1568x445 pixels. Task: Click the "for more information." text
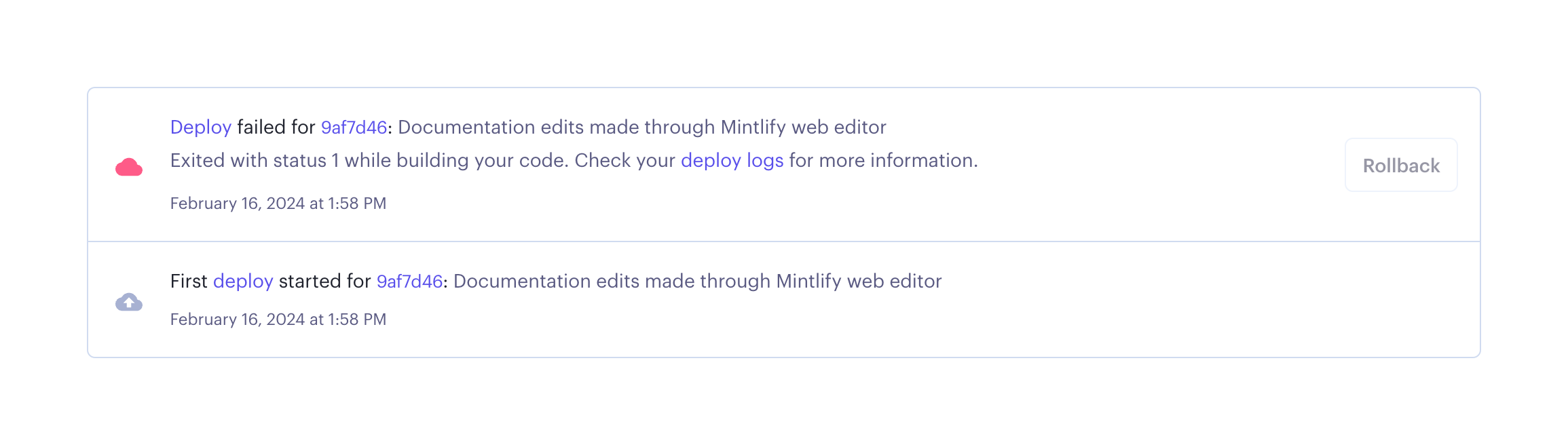pyautogui.click(x=883, y=161)
